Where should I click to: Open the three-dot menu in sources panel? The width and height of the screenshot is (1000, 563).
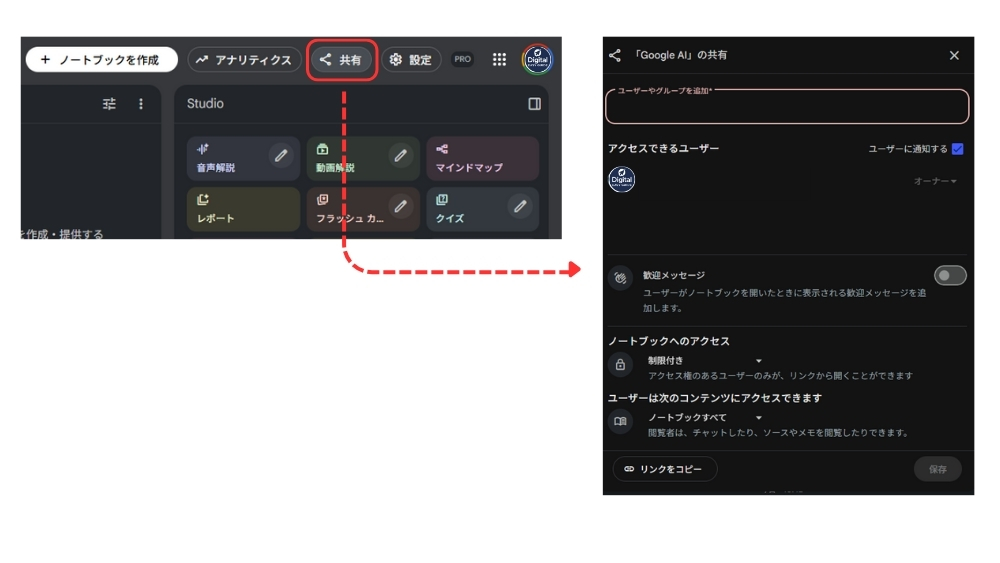tap(141, 103)
